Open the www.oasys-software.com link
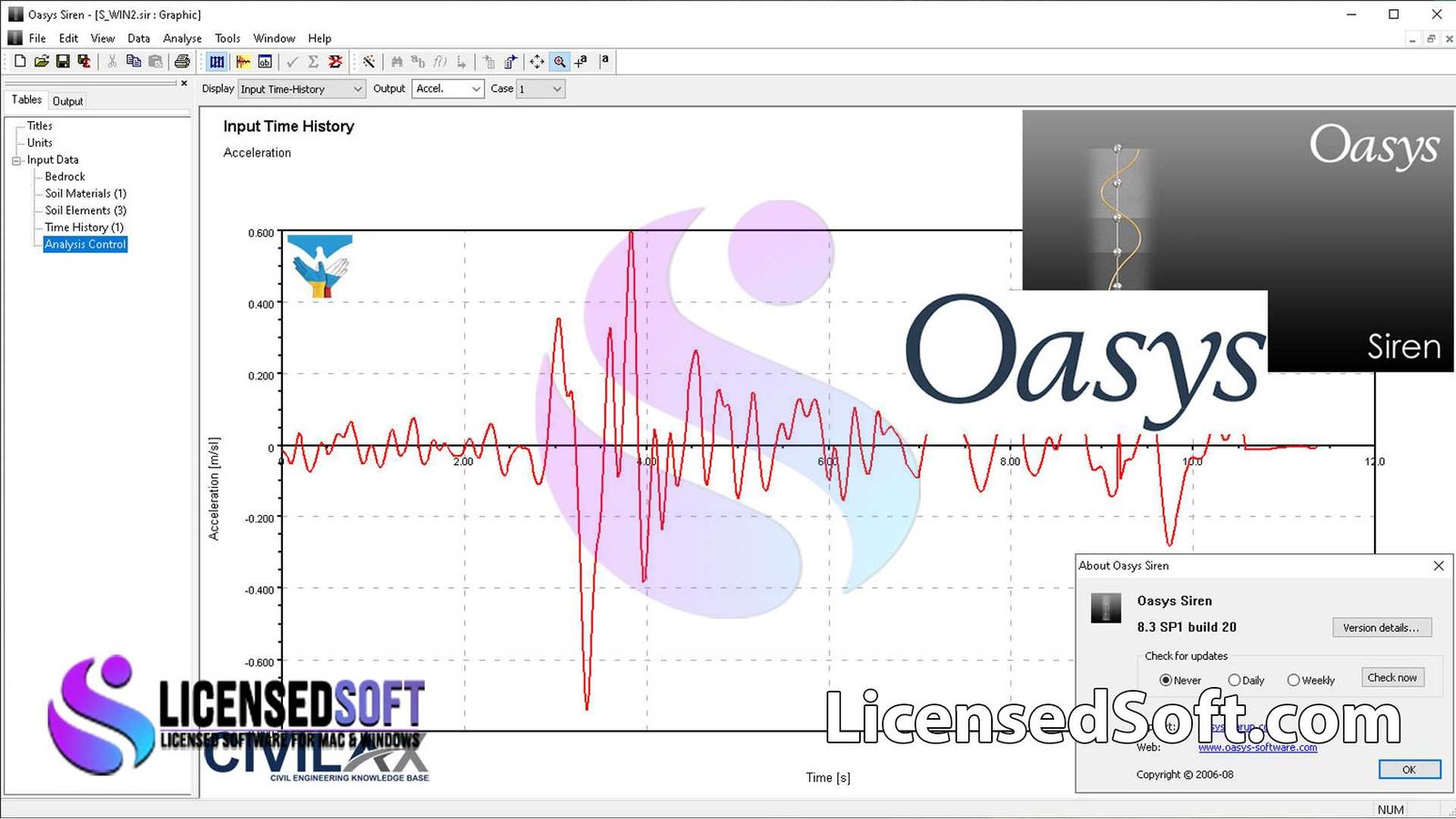 [x=1257, y=748]
